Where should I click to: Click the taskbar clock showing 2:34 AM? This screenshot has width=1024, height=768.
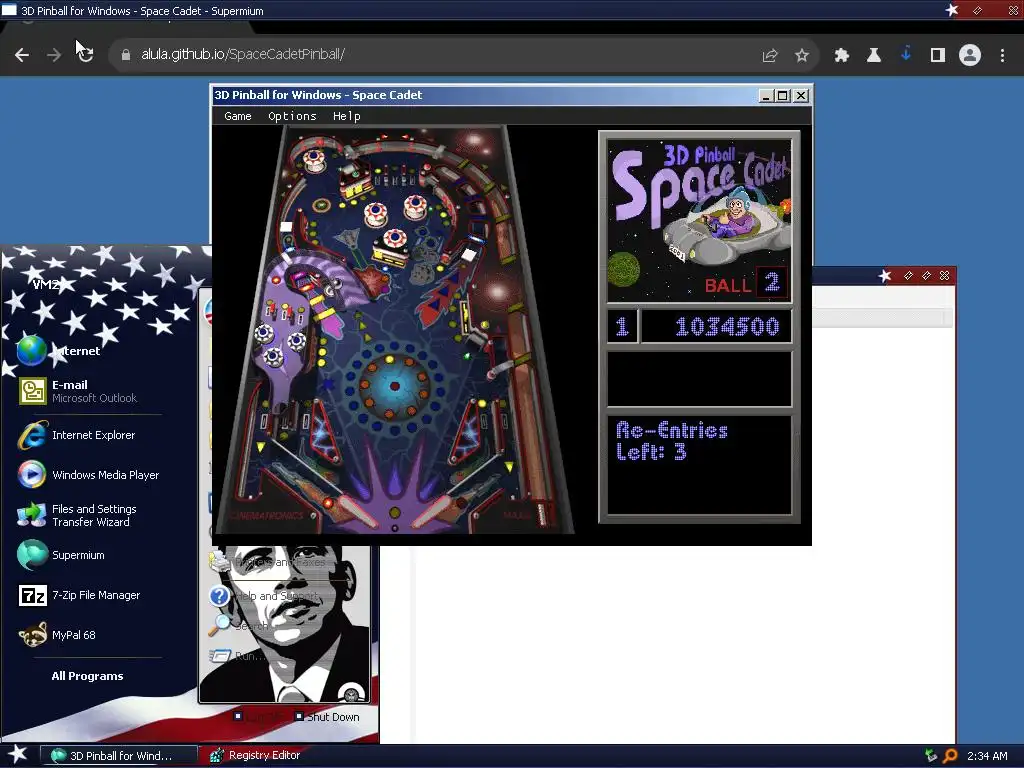[987, 756]
